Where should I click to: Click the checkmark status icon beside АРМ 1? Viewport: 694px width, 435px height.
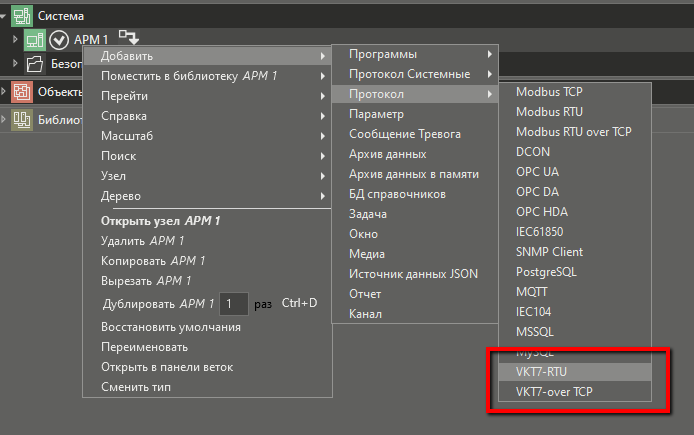(58, 40)
